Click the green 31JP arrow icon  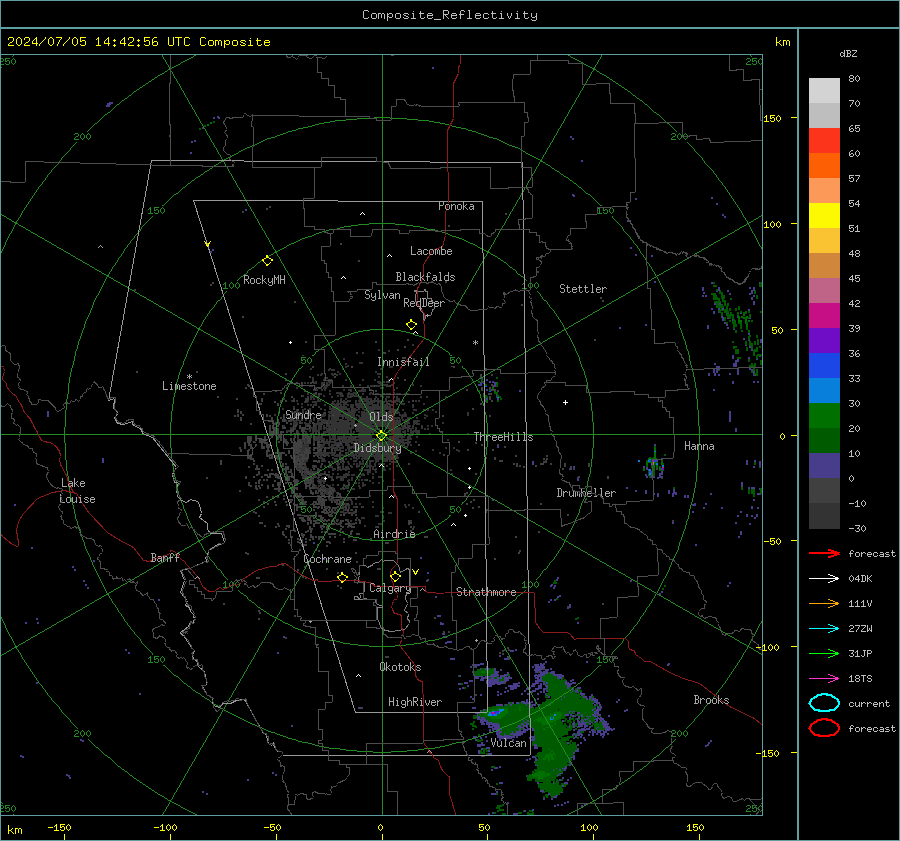coord(824,653)
